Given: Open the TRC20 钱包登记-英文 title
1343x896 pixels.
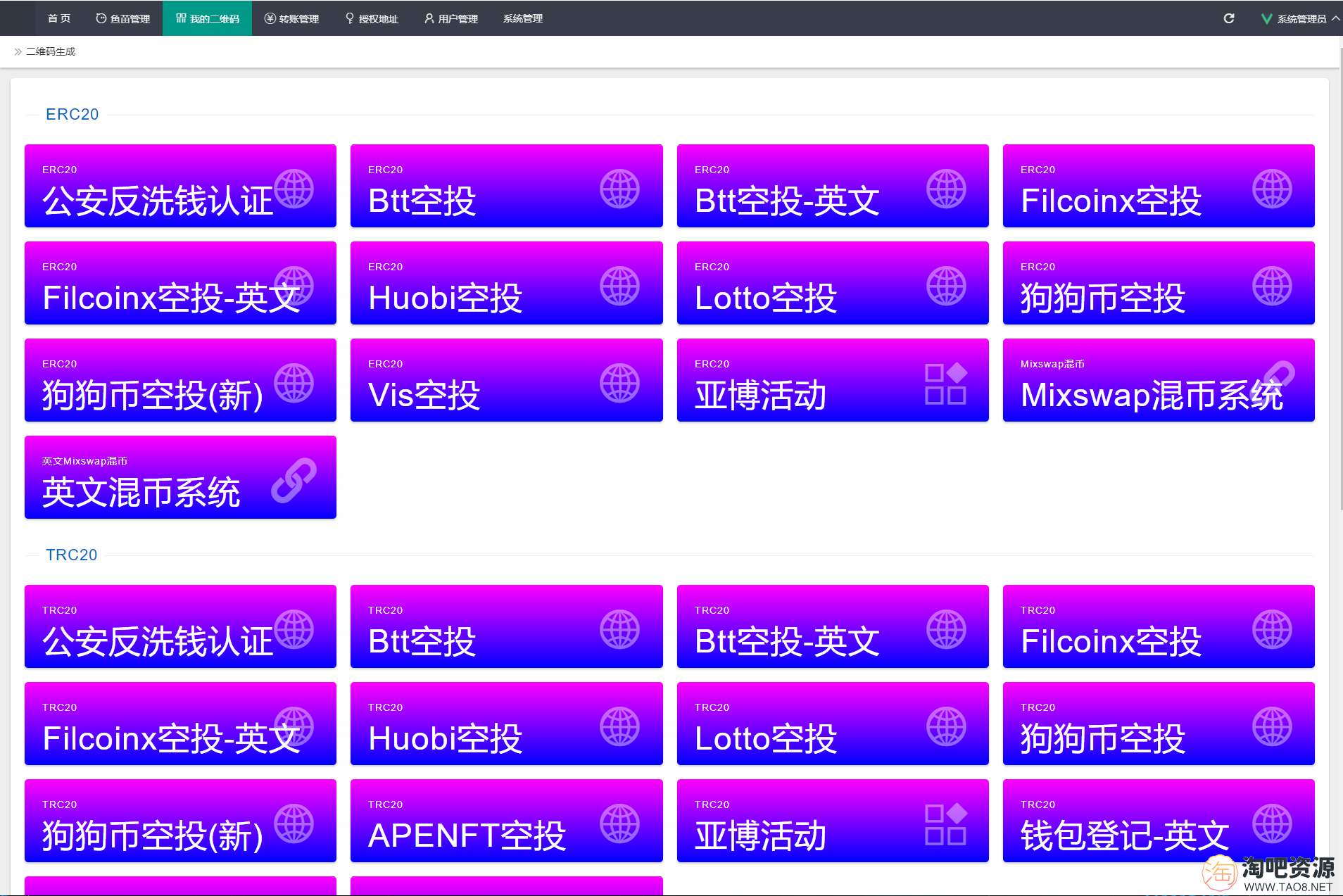Looking at the screenshot, I should [x=1125, y=835].
